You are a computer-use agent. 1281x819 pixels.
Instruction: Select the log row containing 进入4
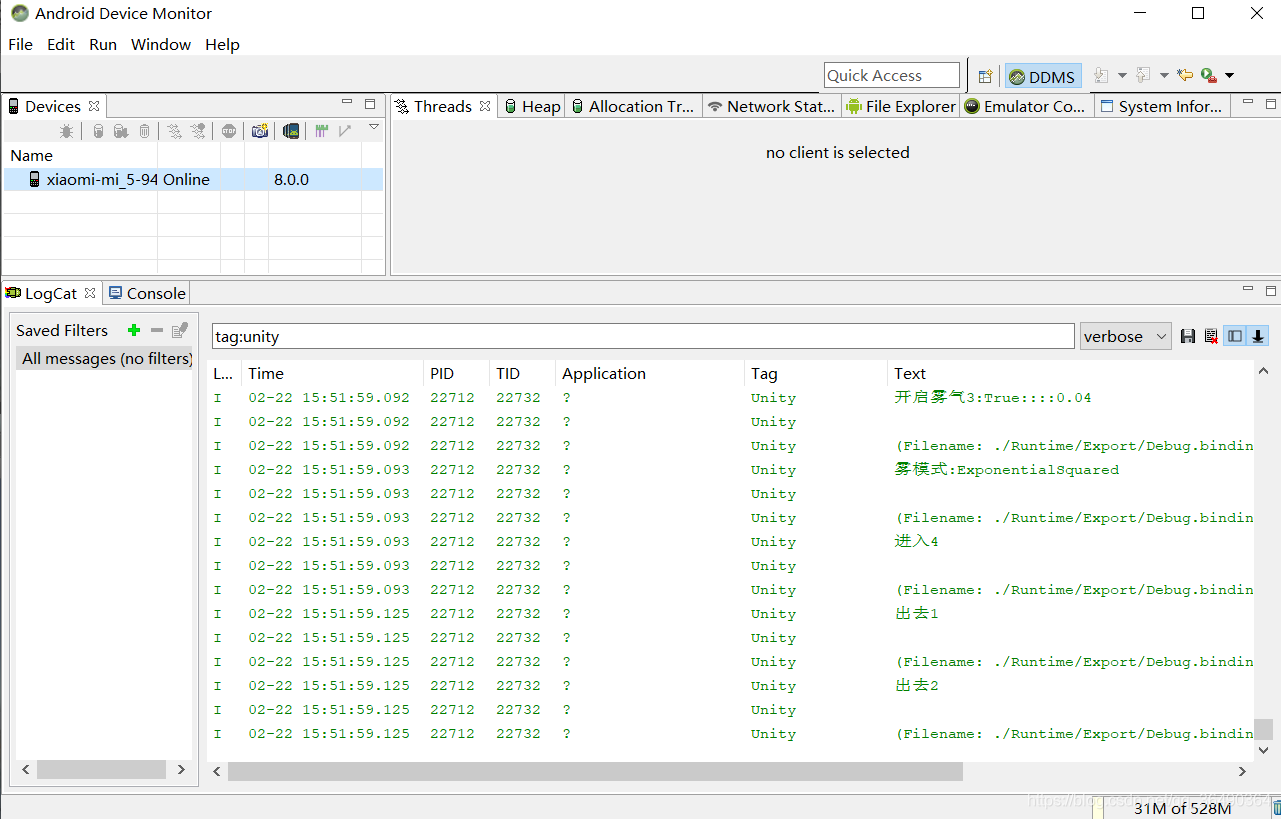(730, 542)
